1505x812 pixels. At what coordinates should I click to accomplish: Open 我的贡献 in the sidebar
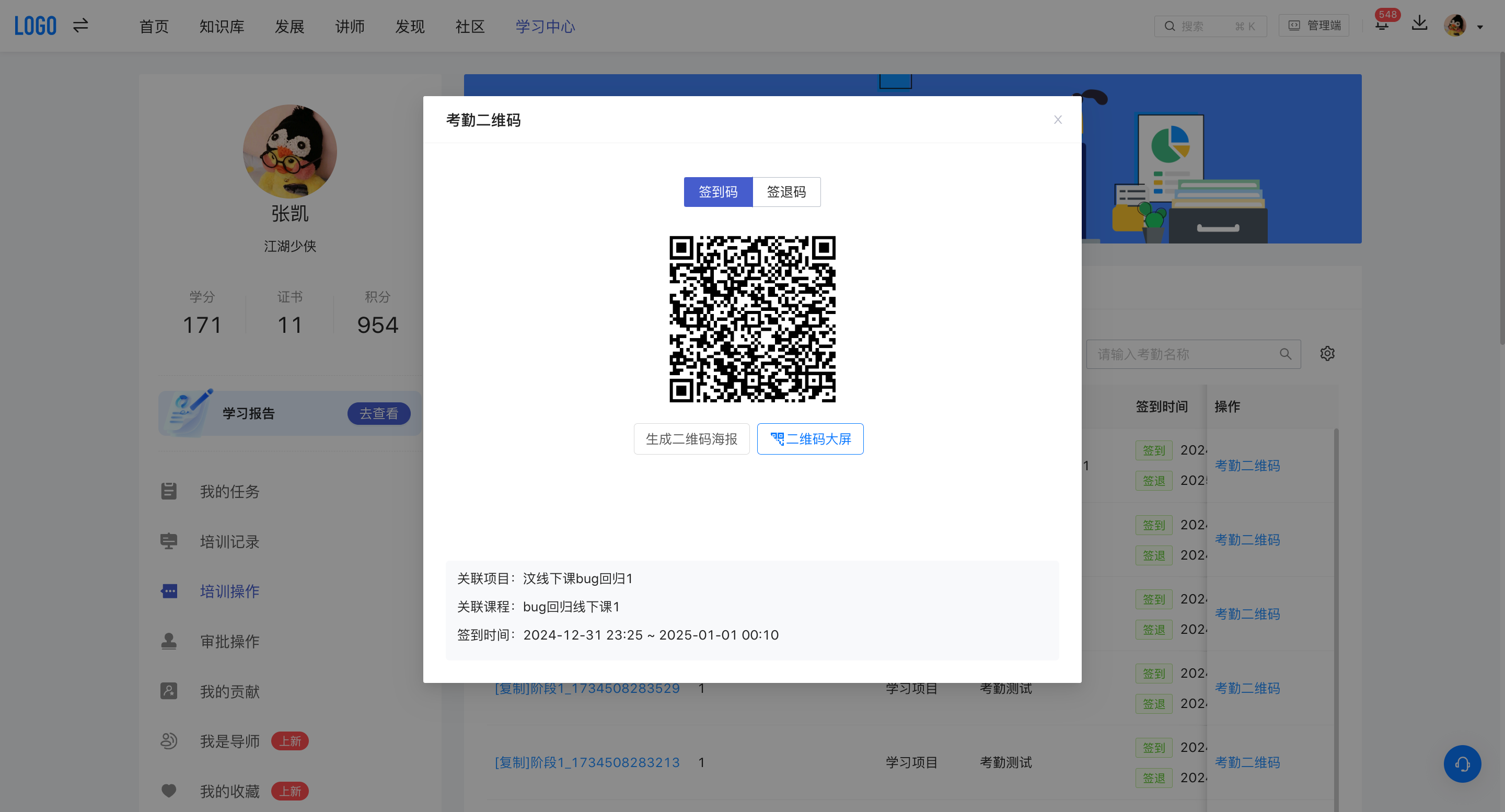click(x=229, y=692)
